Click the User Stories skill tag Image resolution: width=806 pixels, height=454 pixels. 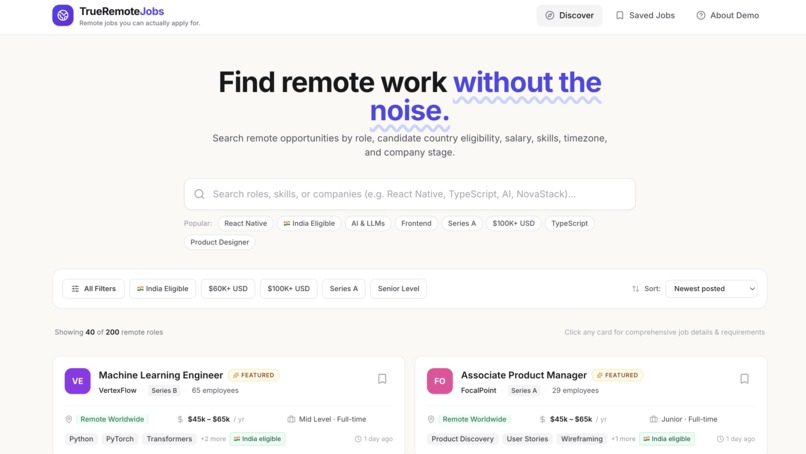coord(527,439)
